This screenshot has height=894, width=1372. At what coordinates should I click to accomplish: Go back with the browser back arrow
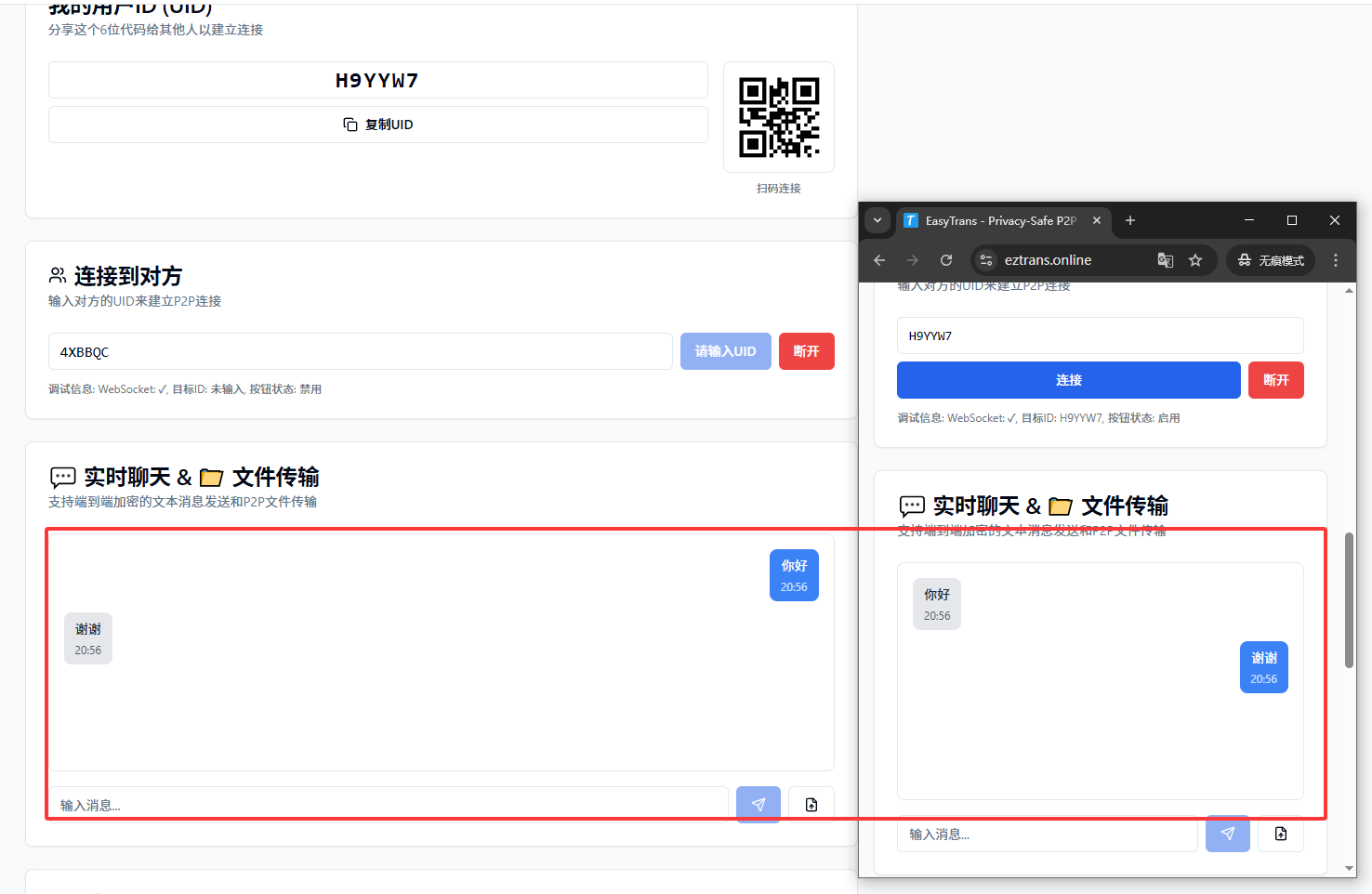tap(879, 260)
